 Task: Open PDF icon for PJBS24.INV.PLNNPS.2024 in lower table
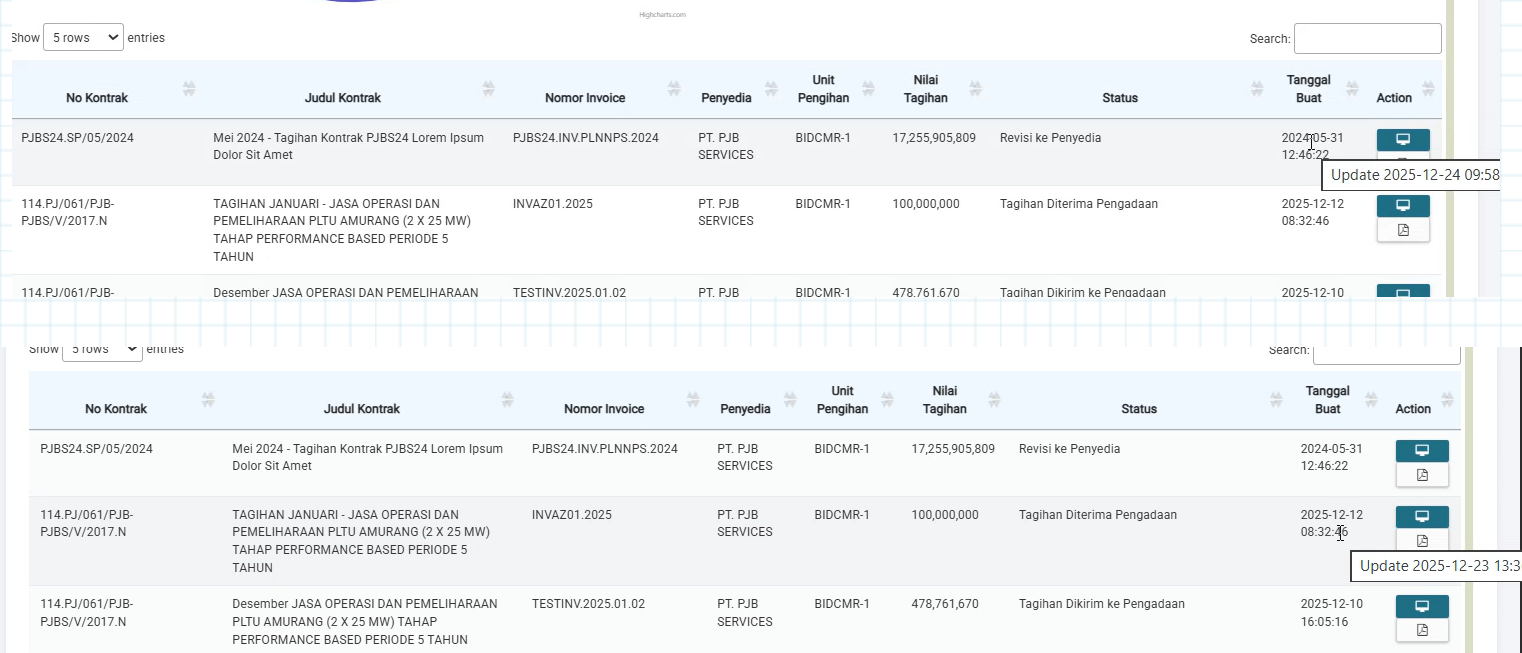tap(1421, 475)
